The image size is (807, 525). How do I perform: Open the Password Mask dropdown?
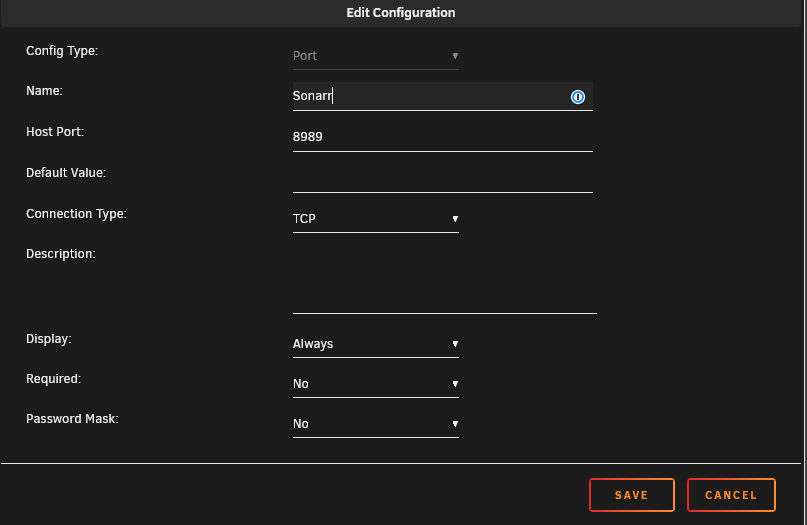point(376,424)
